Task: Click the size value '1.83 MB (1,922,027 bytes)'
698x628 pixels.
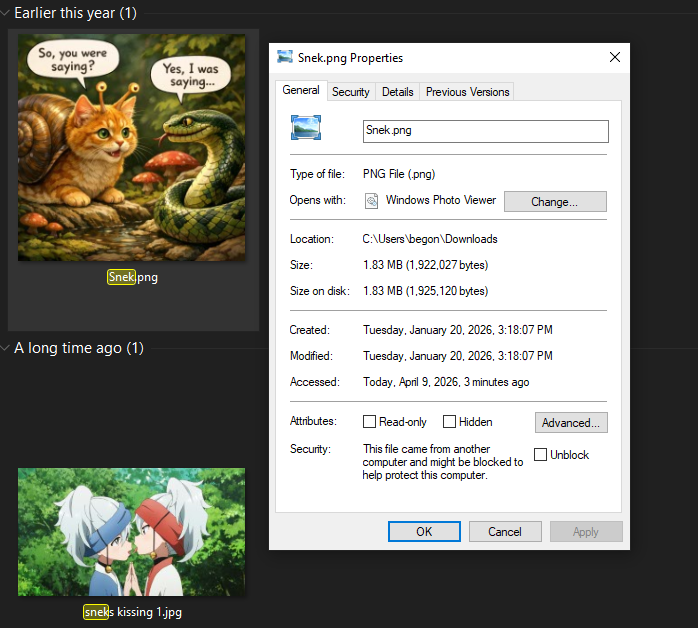Action: 426,265
